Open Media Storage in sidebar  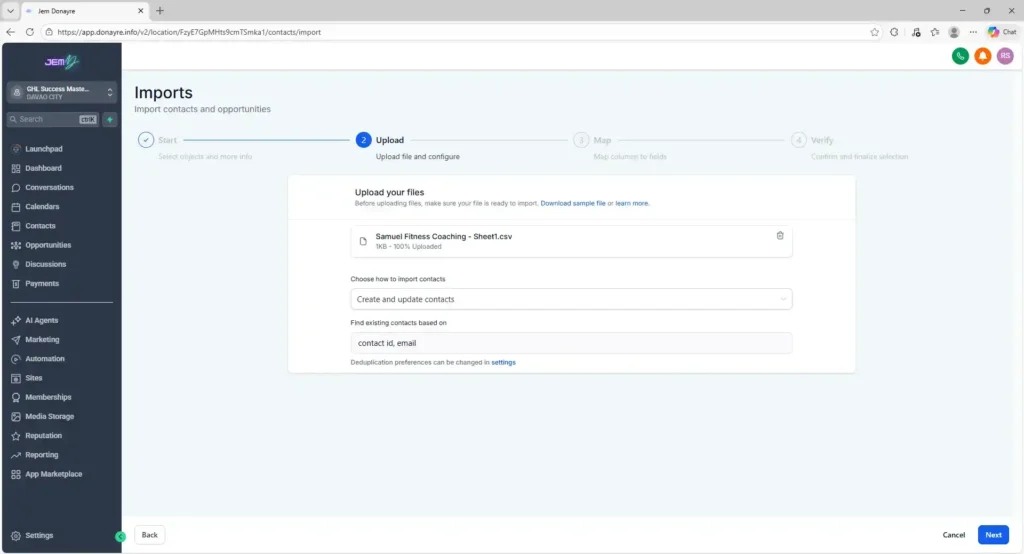click(x=49, y=416)
